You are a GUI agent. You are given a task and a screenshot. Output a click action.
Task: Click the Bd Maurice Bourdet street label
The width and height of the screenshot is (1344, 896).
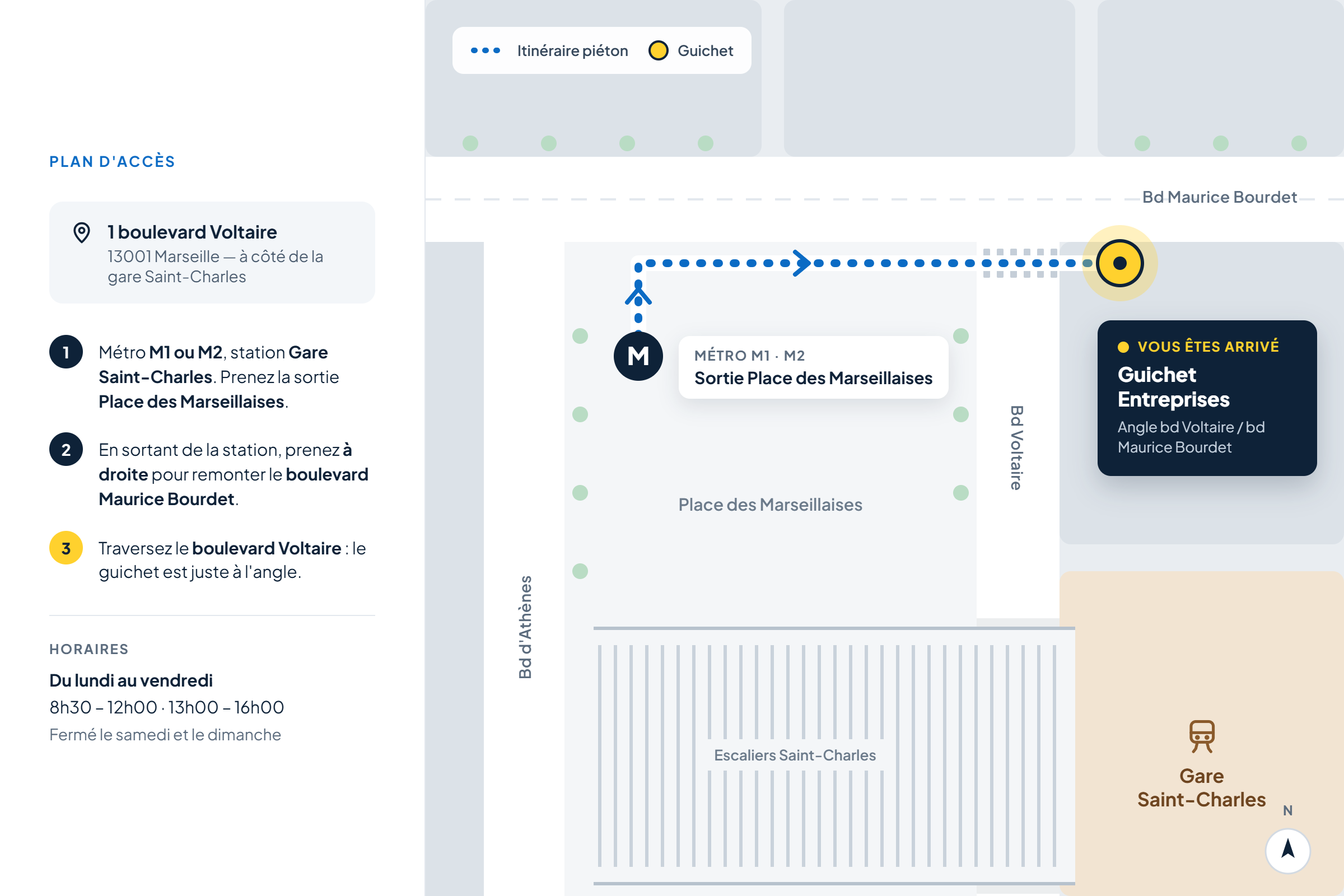[1220, 197]
